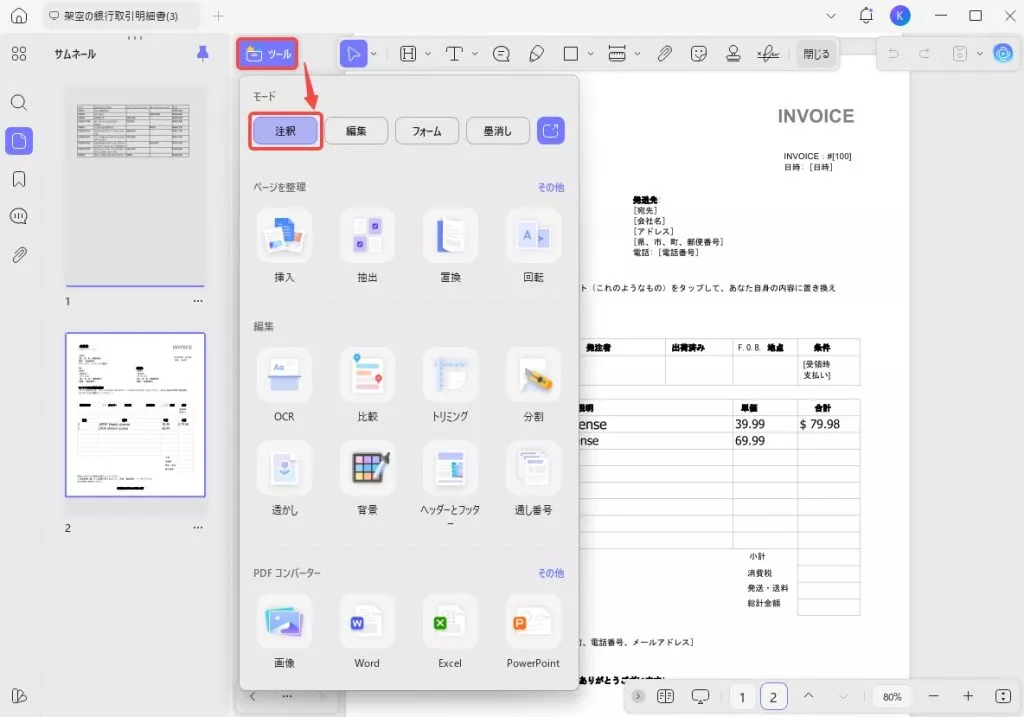Select the measurement ruler tool

tap(617, 54)
